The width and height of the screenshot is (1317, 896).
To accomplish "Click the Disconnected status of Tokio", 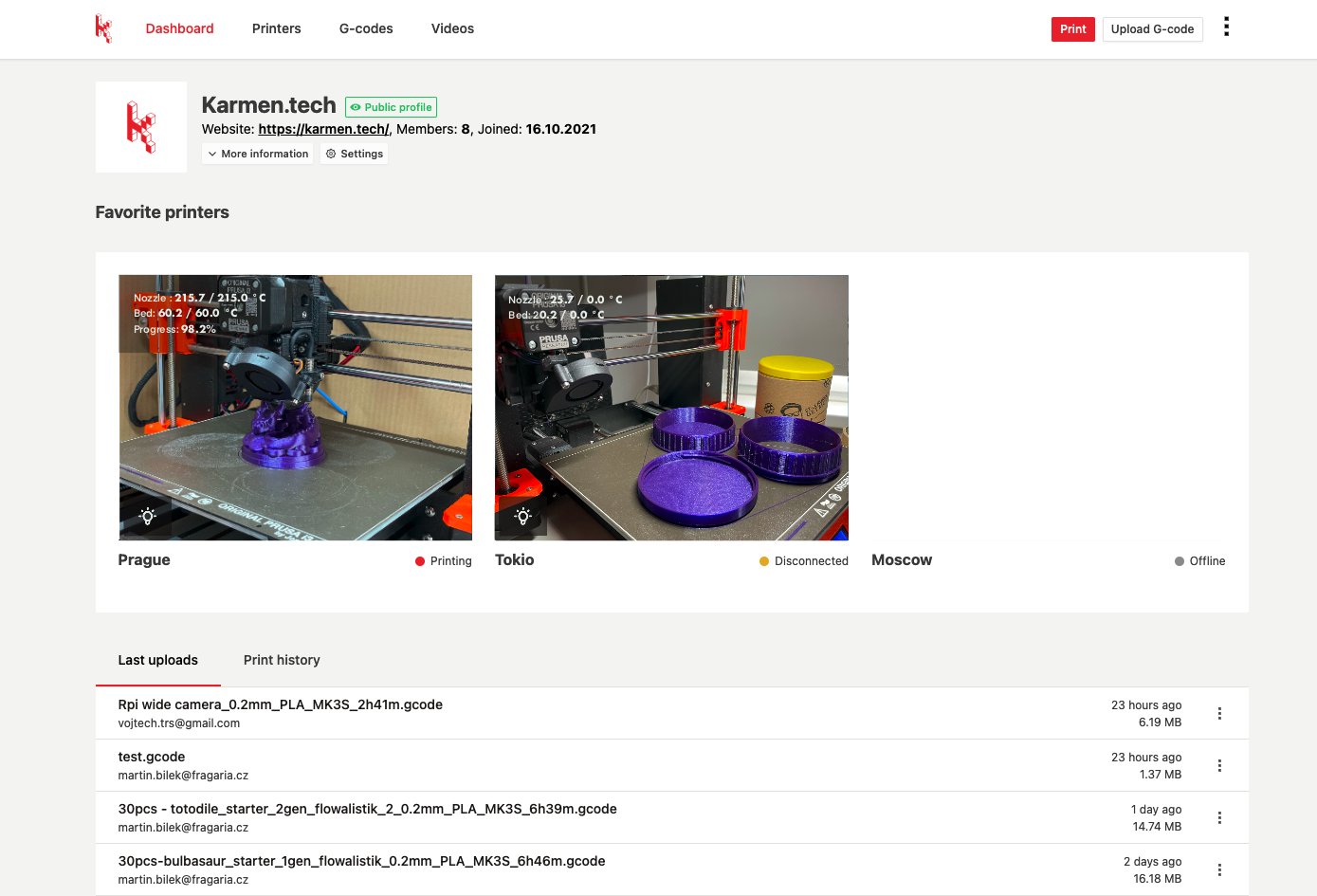I will tap(804, 561).
